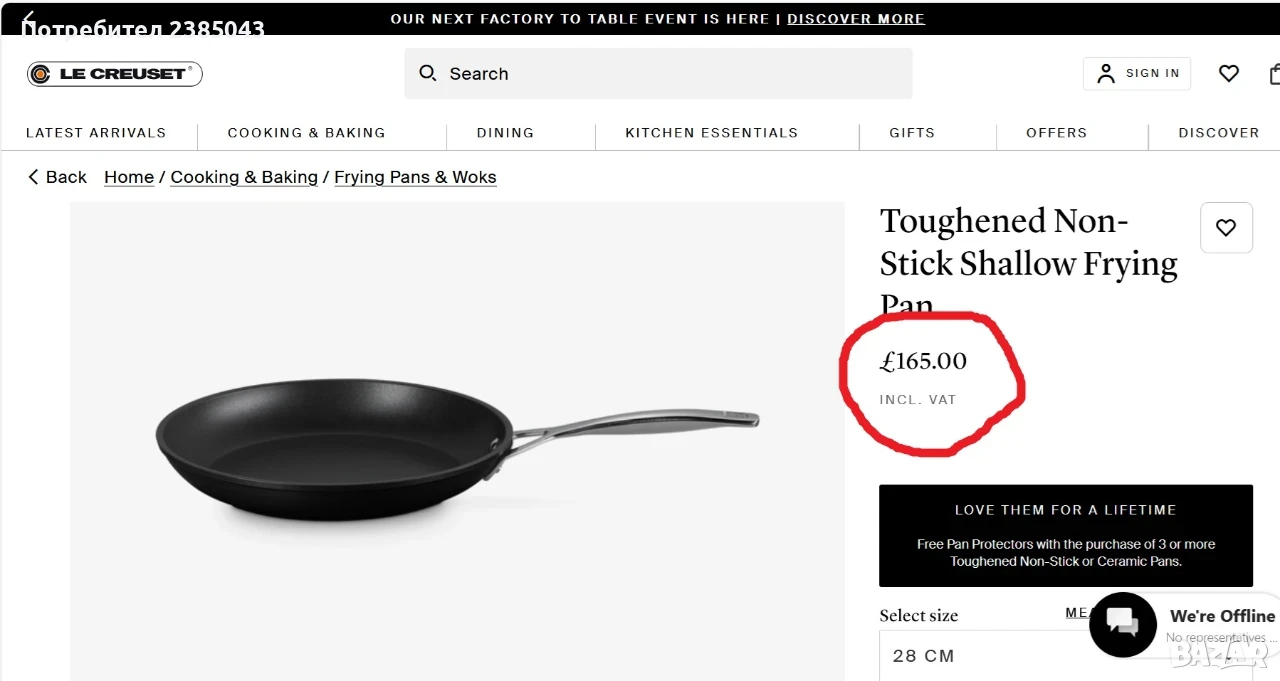Click the frying pan product image
Image resolution: width=1280 pixels, height=681 pixels.
(457, 441)
